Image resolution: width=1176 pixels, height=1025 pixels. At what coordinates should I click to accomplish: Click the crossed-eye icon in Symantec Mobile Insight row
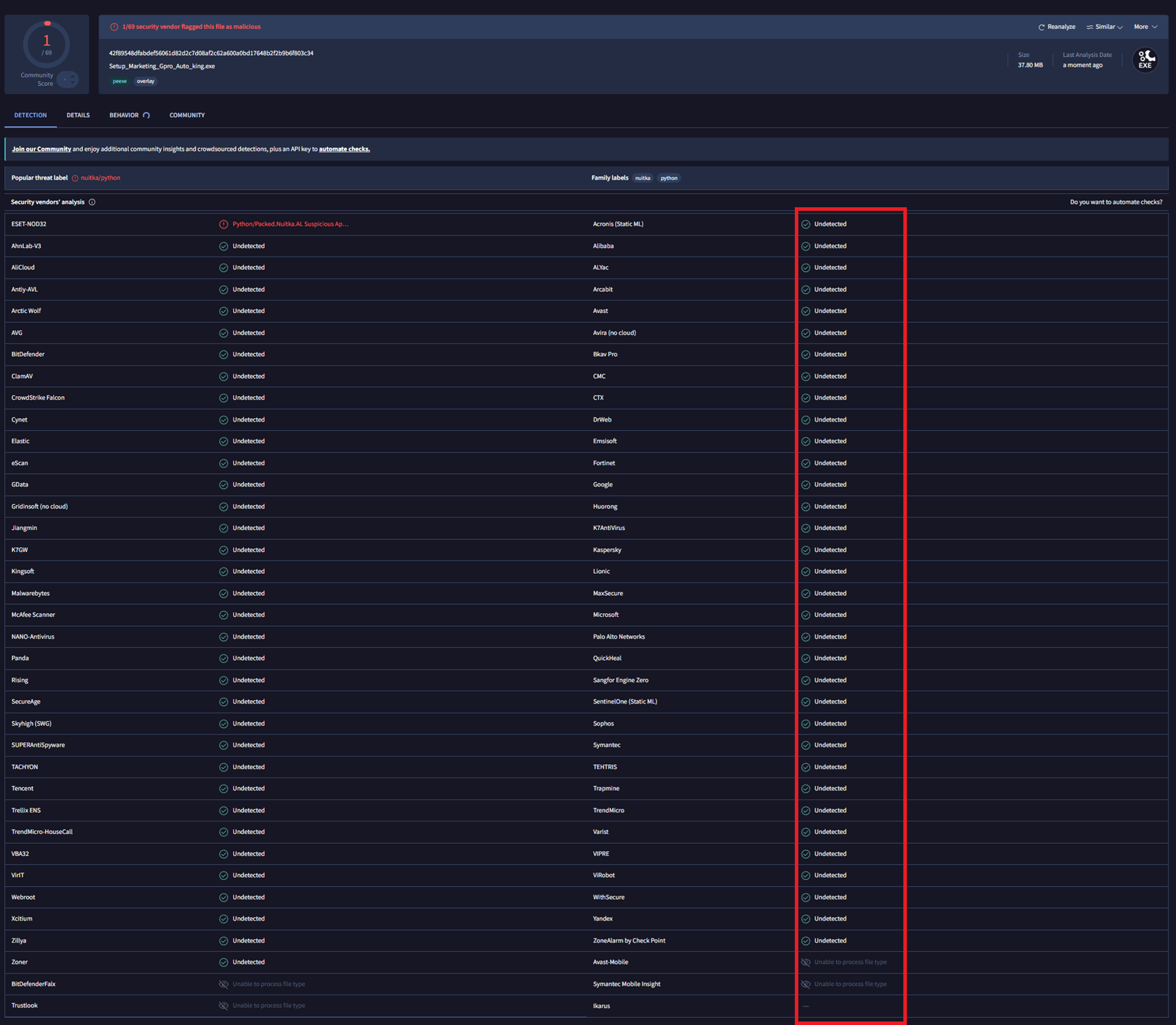805,984
